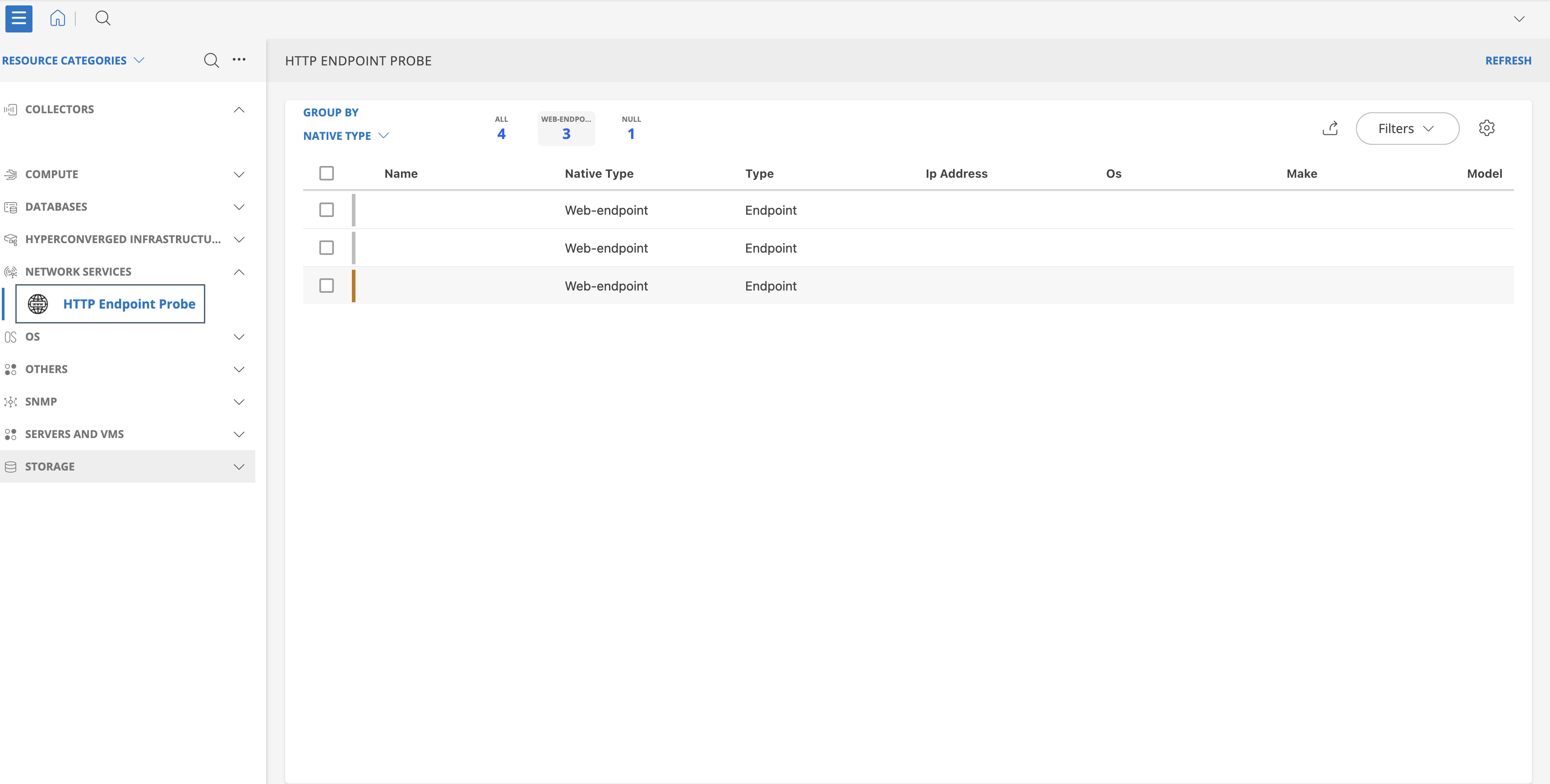The height and width of the screenshot is (784, 1550).
Task: Sort by the Type column header
Action: click(759, 173)
